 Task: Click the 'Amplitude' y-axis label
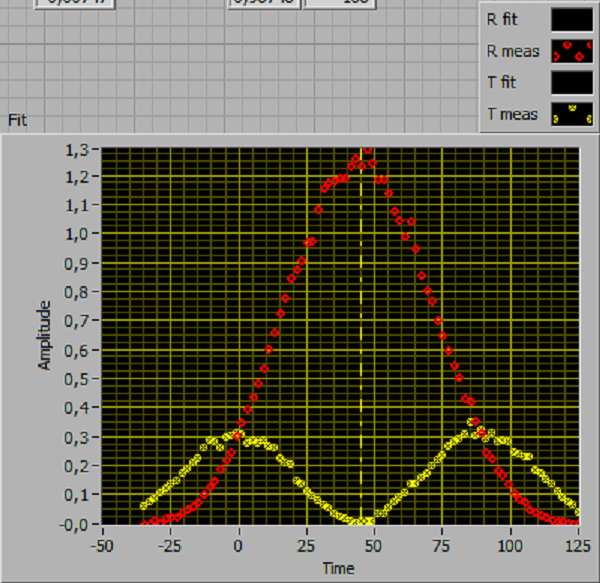[44, 335]
